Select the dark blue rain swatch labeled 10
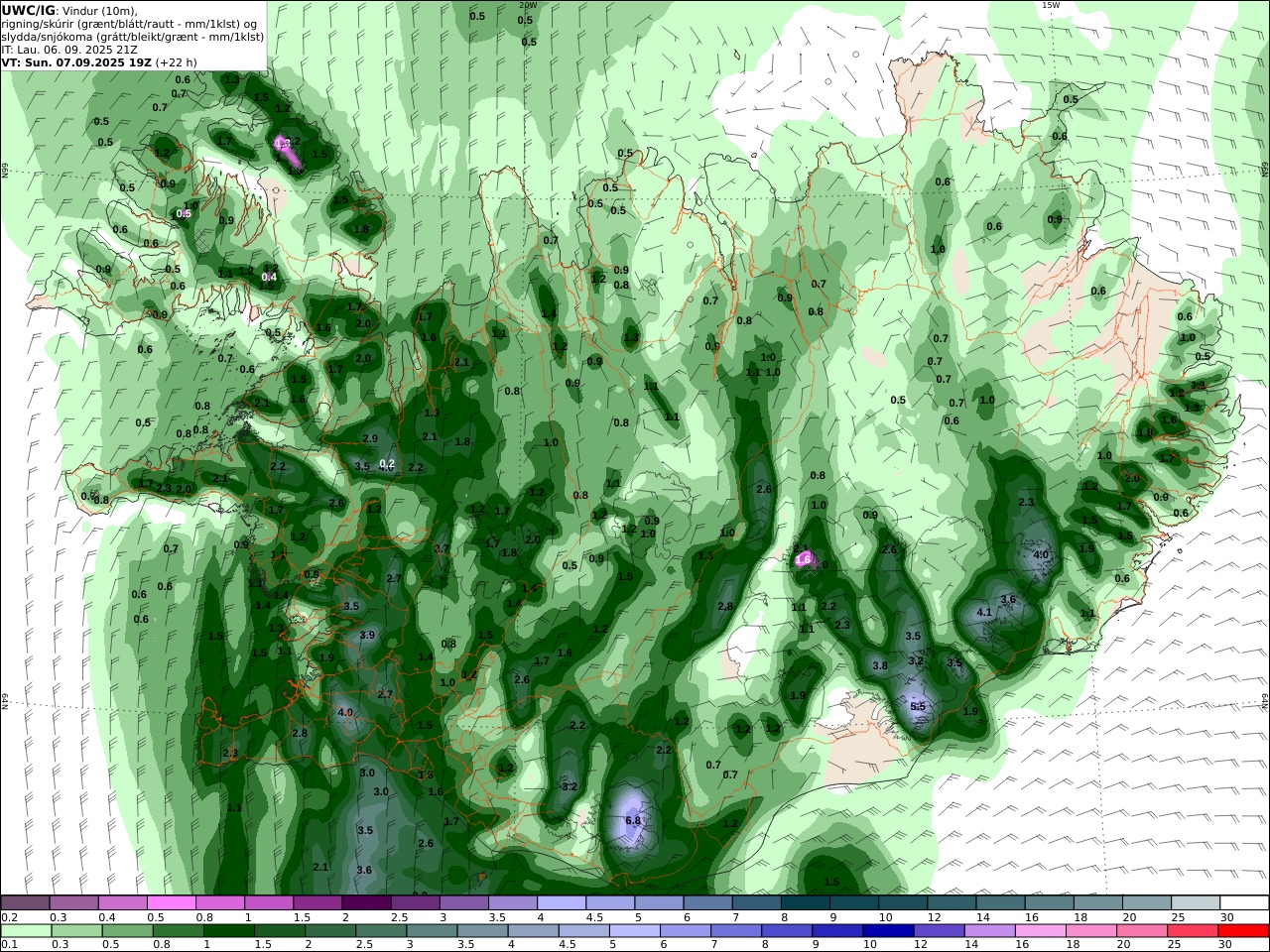1270x952 pixels. coord(887,931)
